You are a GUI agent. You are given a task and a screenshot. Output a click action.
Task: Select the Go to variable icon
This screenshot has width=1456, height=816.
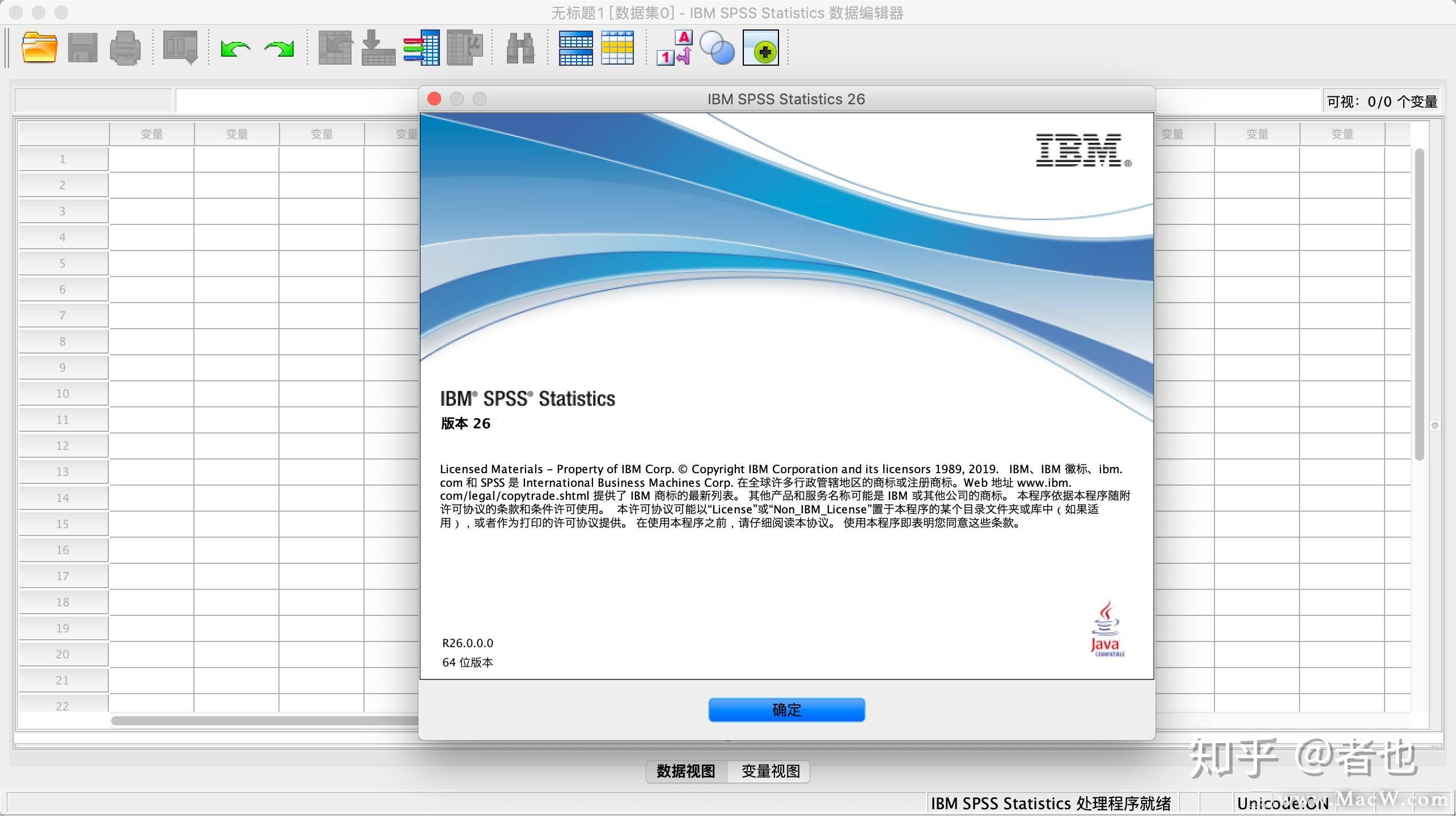click(x=378, y=48)
